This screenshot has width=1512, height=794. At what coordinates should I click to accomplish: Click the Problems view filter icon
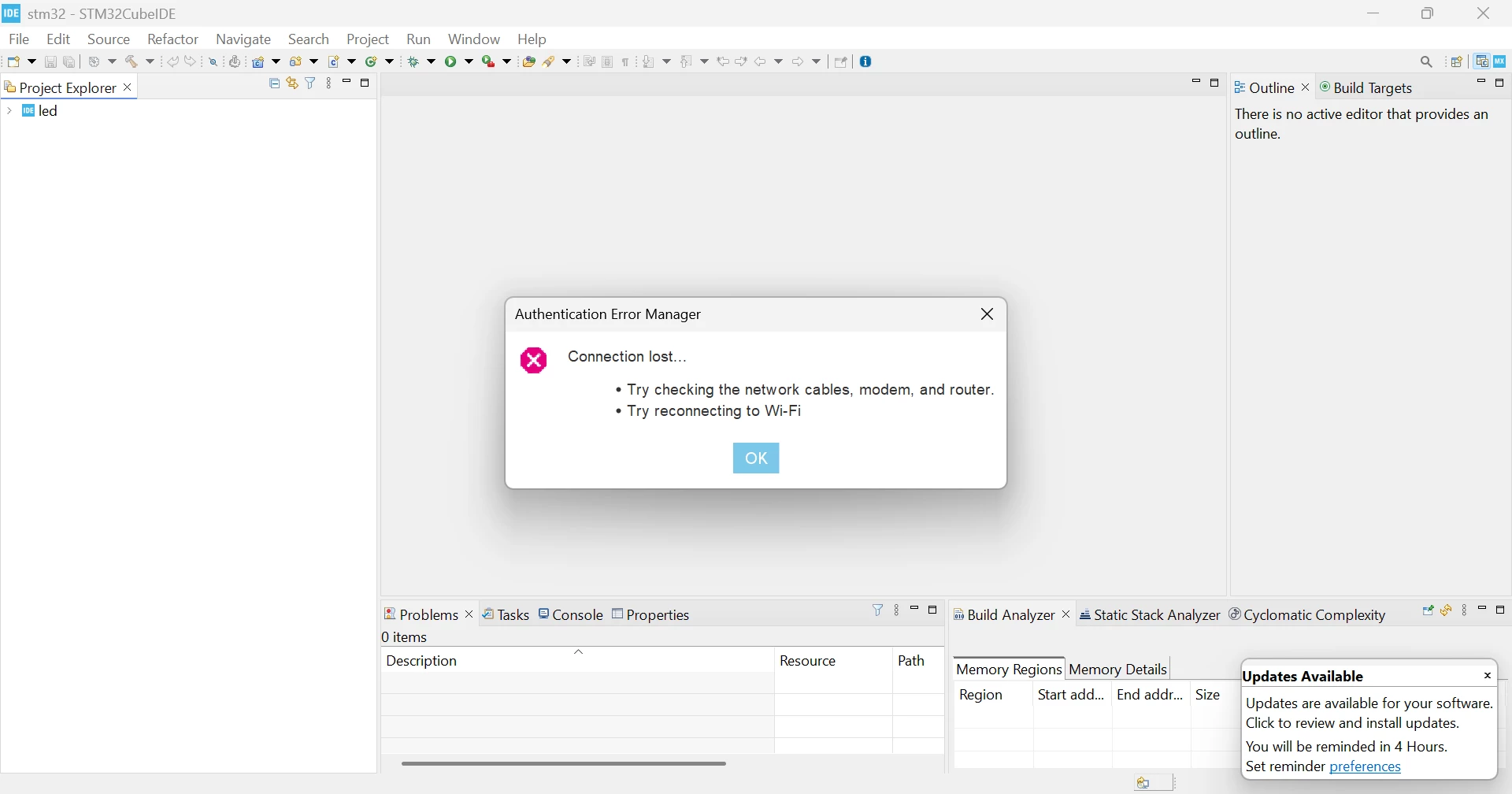pos(879,610)
